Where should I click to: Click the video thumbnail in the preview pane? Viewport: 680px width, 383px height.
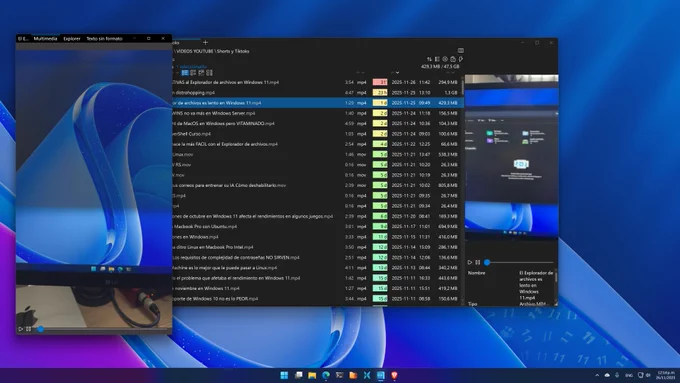coord(511,157)
